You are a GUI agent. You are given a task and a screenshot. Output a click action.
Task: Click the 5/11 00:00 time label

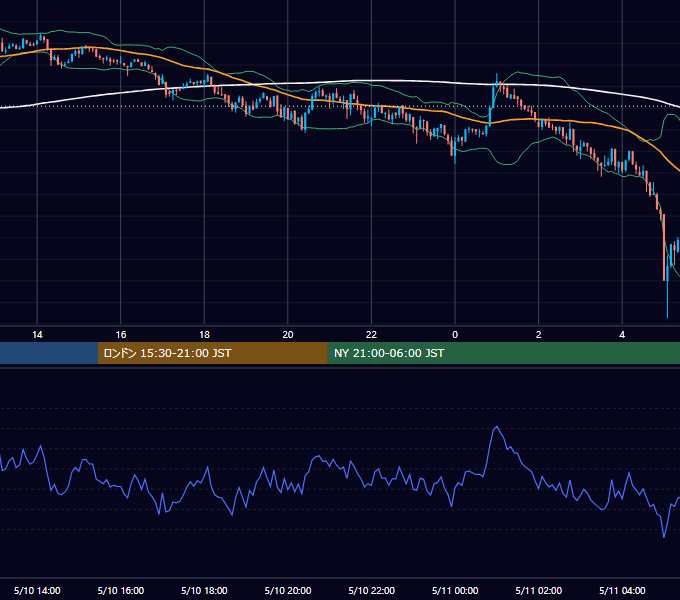click(x=455, y=590)
